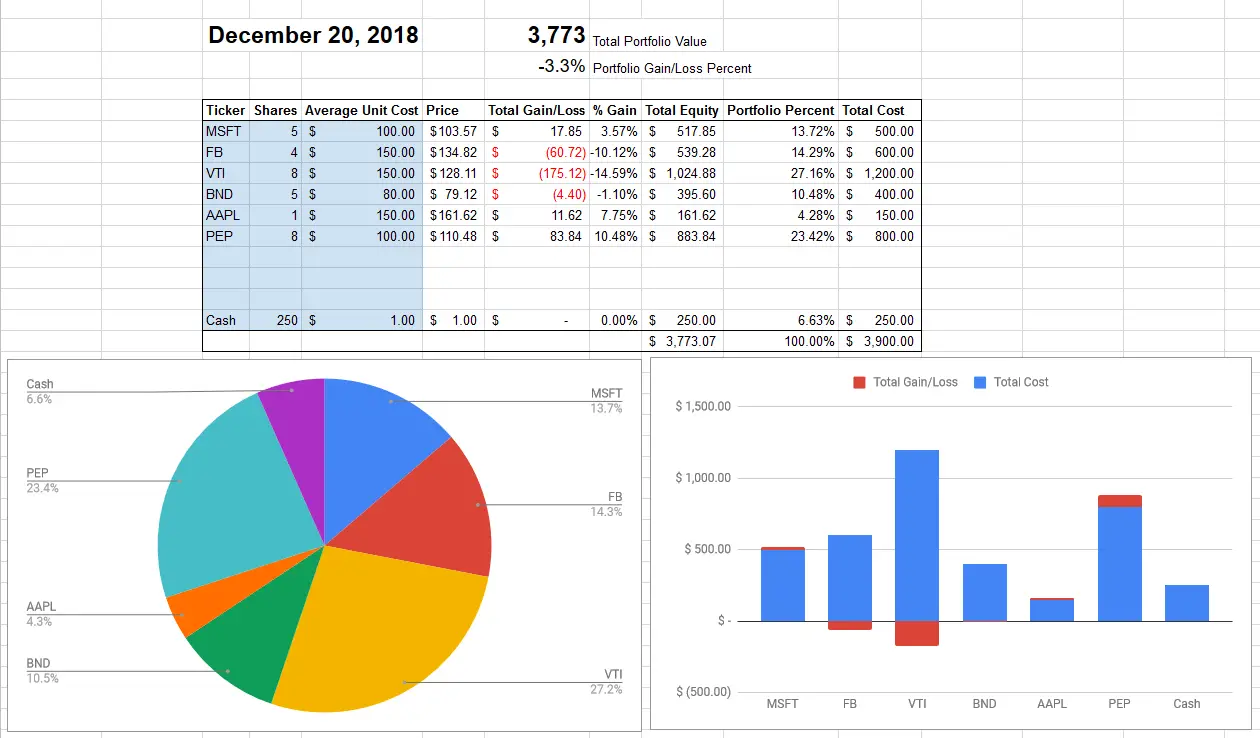Viewport: 1260px width, 738px height.
Task: Click the 'Portfolio Gain/Loss Percent' label
Action: [x=672, y=68]
